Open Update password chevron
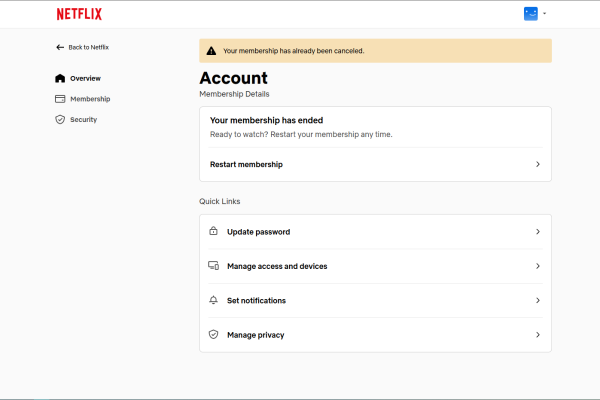This screenshot has height=400, width=600. click(538, 232)
